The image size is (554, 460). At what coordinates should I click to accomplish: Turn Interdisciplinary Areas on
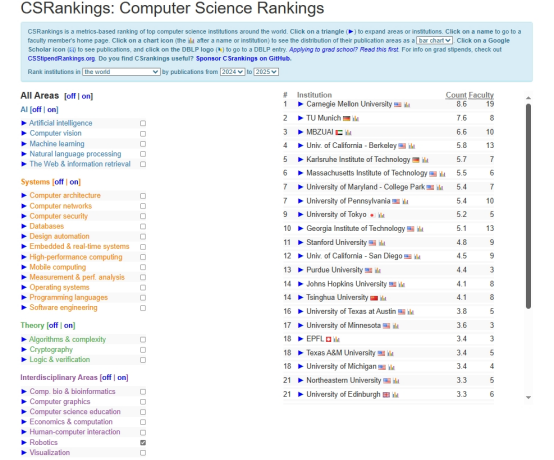click(x=122, y=378)
